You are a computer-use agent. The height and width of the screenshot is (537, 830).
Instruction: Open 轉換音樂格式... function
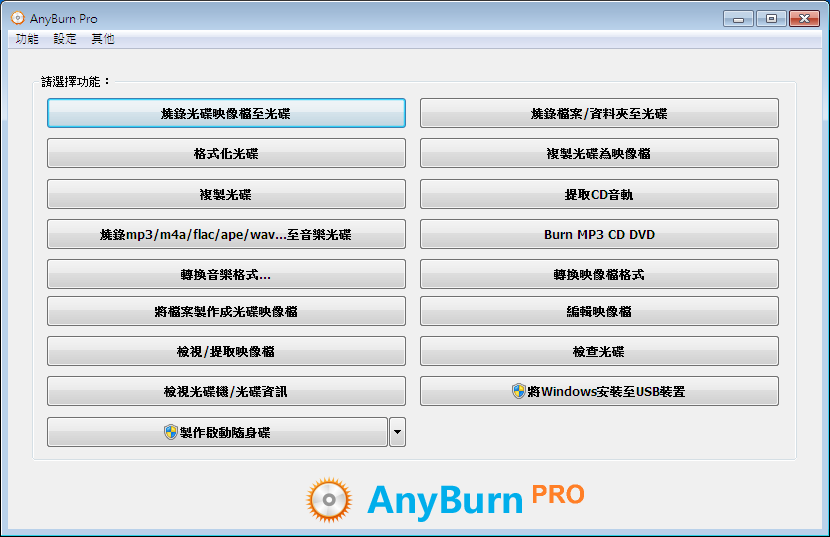coord(227,274)
